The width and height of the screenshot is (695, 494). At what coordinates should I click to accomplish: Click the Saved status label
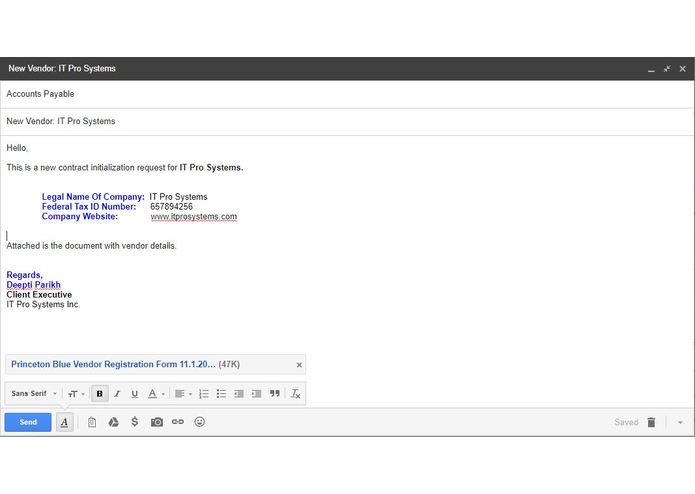point(626,422)
